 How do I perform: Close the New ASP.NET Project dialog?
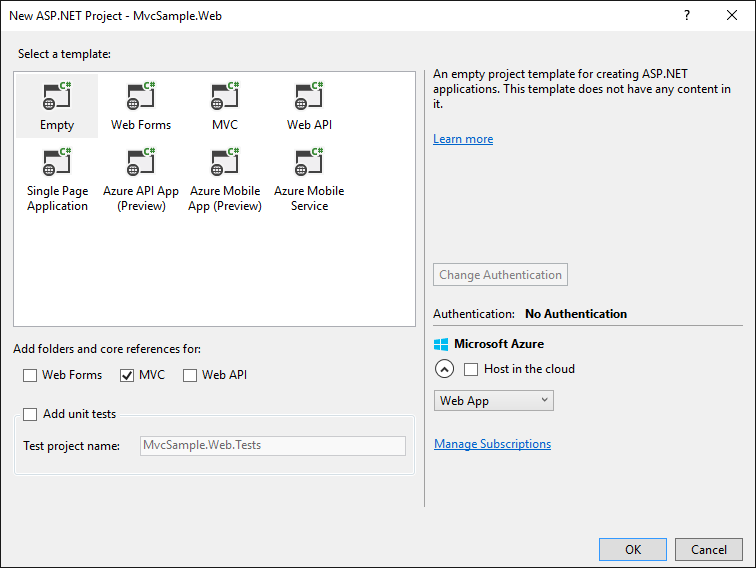click(731, 15)
